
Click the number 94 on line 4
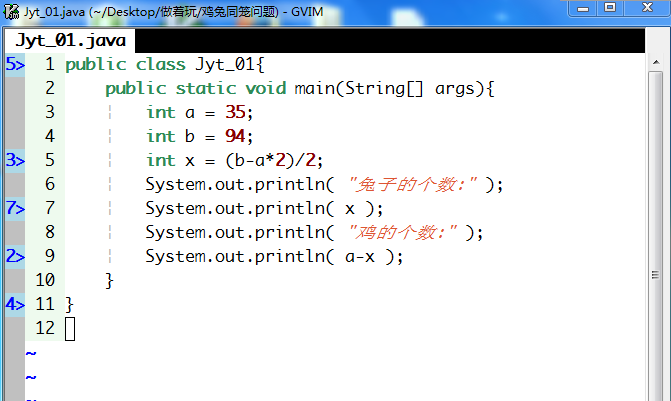click(235, 137)
